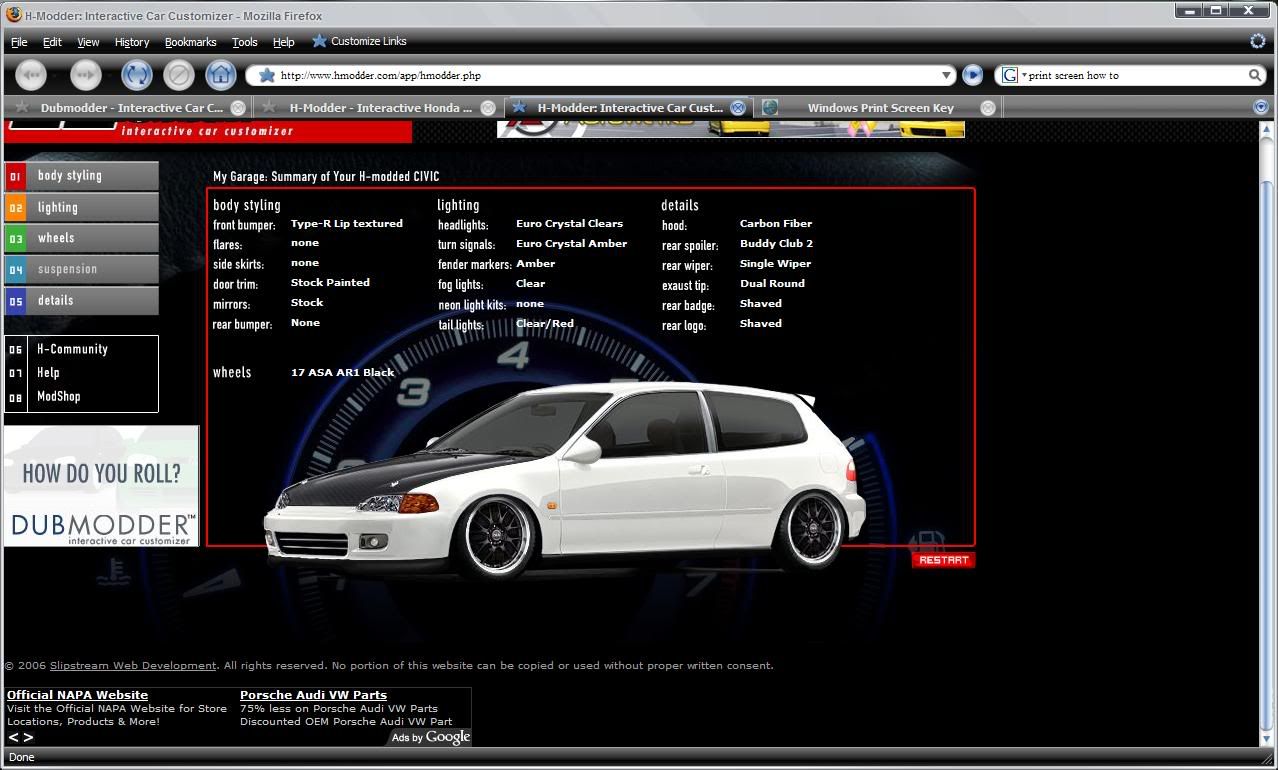Click the 'Dual Round' exhaust tip value
Screen dimensions: 1278x770
tap(772, 284)
